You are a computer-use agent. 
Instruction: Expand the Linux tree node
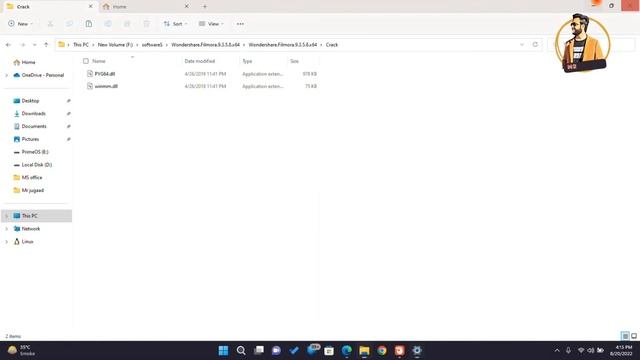click(7, 242)
